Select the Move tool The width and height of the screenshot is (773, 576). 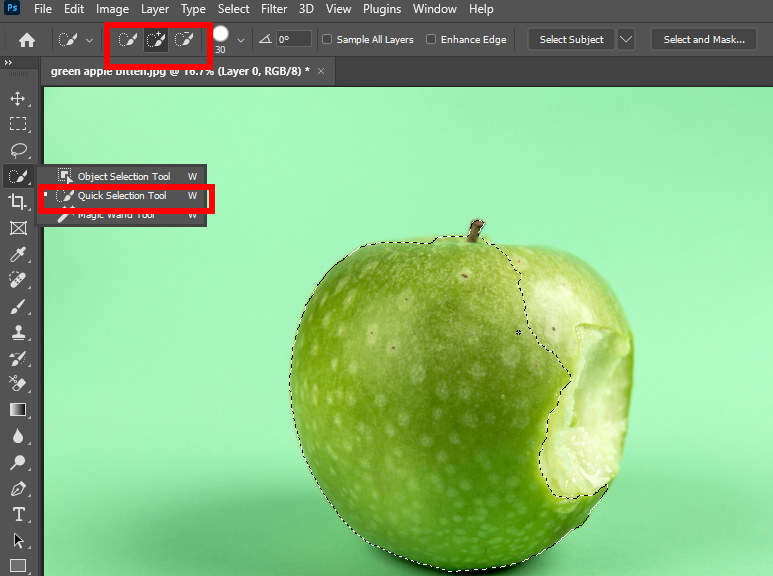(x=18, y=99)
